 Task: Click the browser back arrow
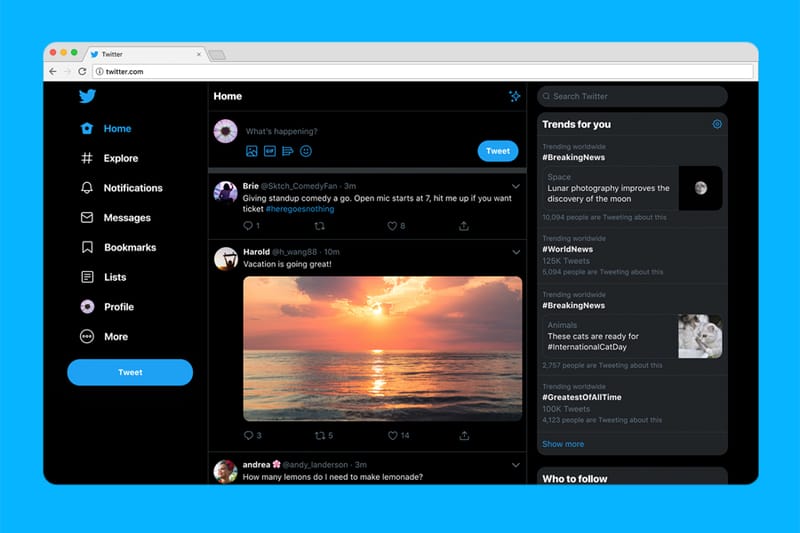53,71
